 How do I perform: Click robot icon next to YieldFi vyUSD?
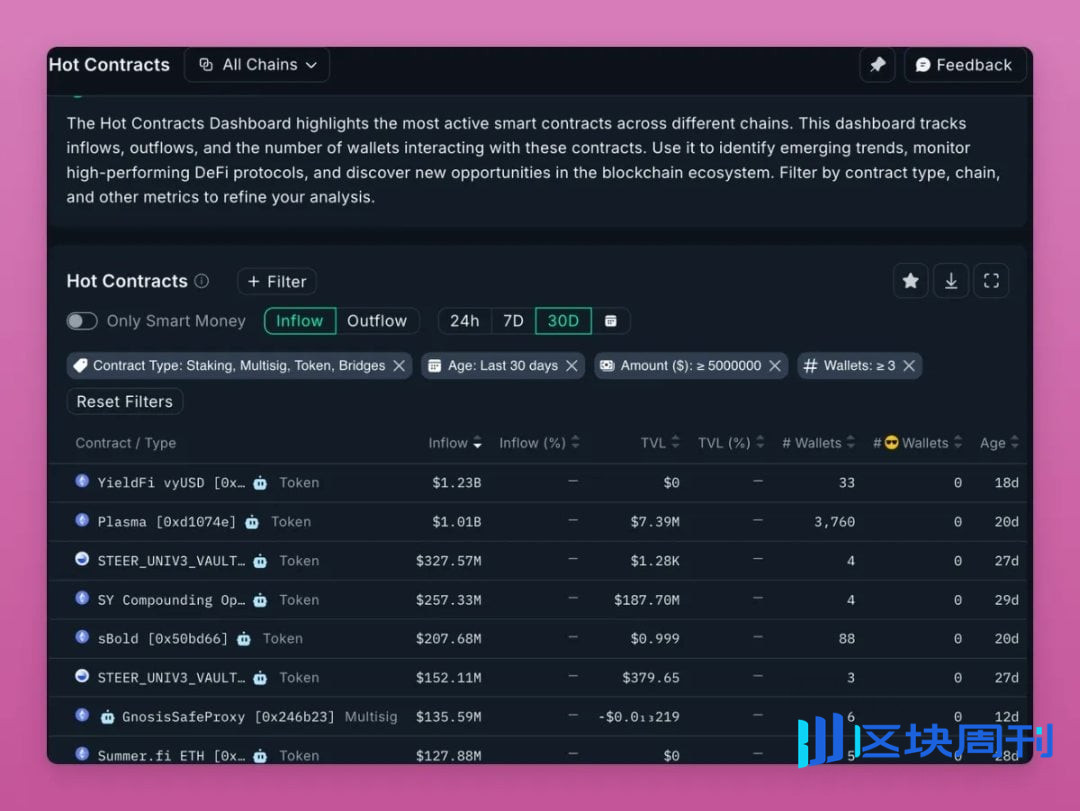[x=260, y=483]
